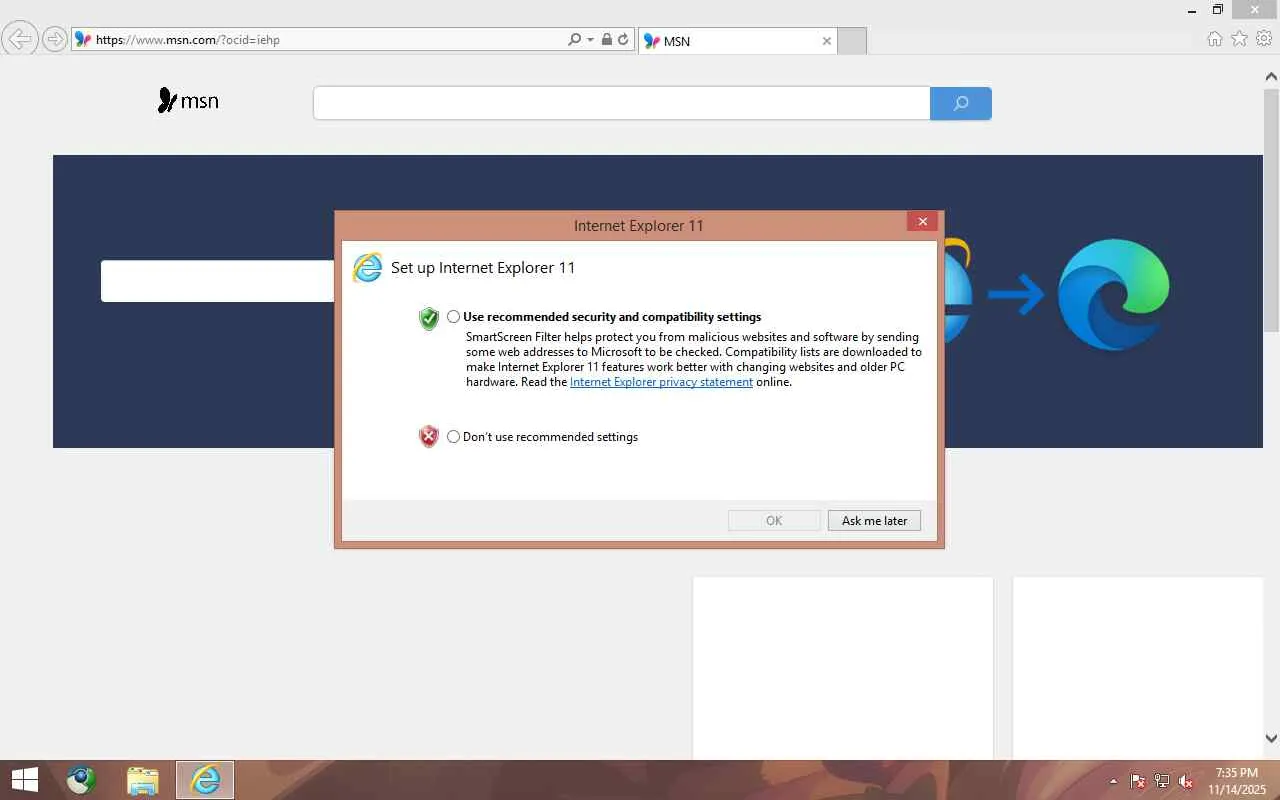Close the Internet Explorer 11 setup dialog
1280x800 pixels.
(x=922, y=222)
